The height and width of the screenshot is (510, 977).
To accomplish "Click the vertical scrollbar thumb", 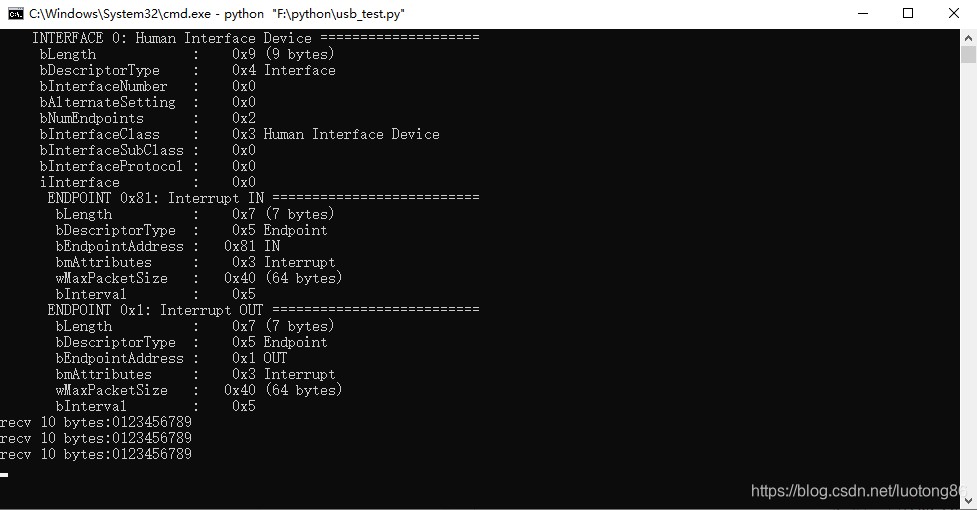I will tap(968, 54).
